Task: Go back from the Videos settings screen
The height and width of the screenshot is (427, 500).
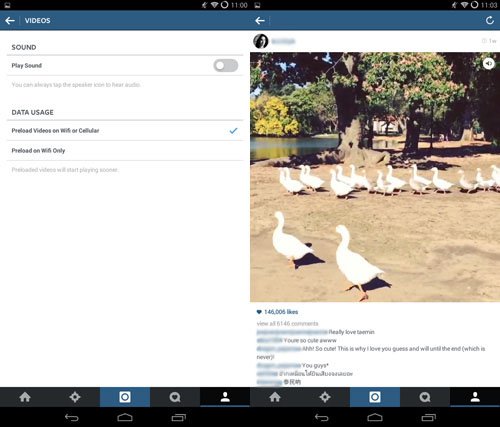Action: [x=10, y=21]
